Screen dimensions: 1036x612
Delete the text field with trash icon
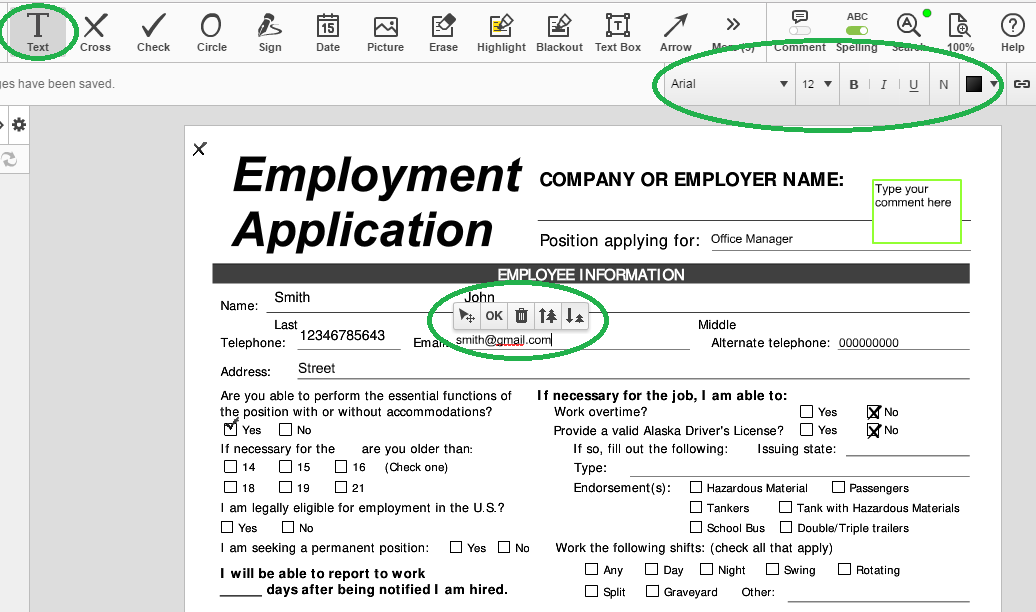521,316
